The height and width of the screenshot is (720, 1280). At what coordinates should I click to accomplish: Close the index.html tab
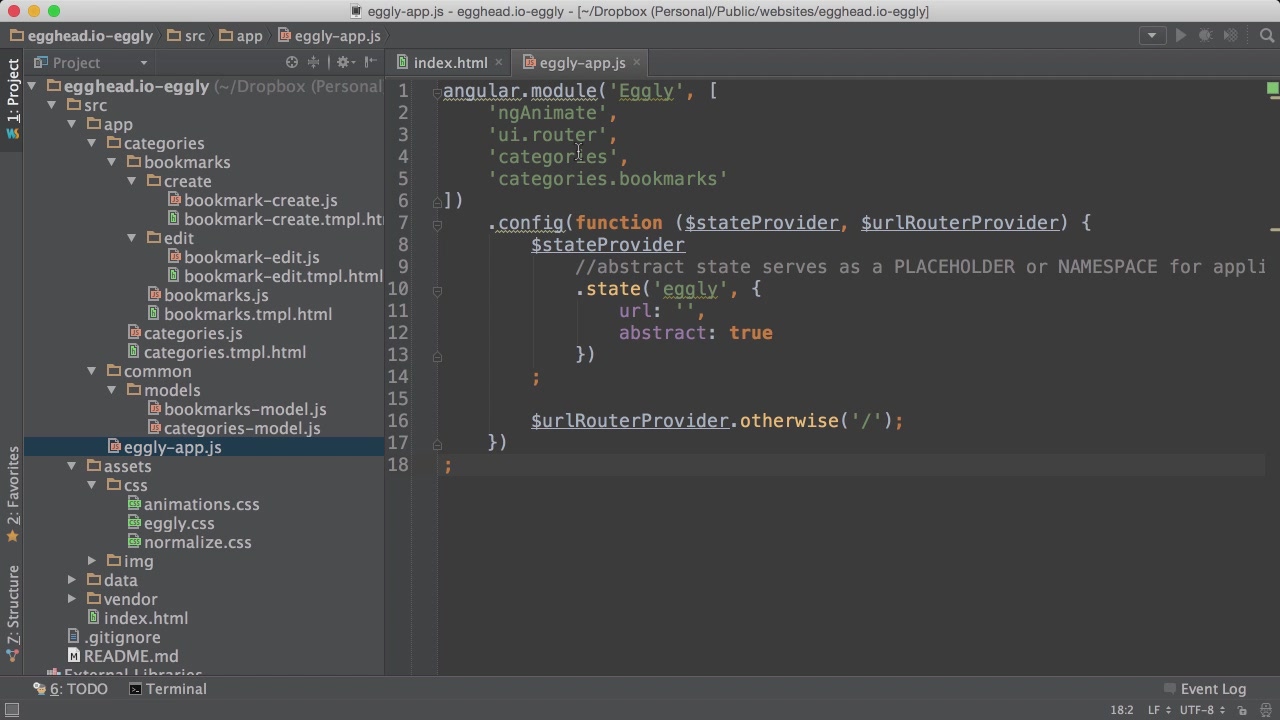click(x=498, y=63)
